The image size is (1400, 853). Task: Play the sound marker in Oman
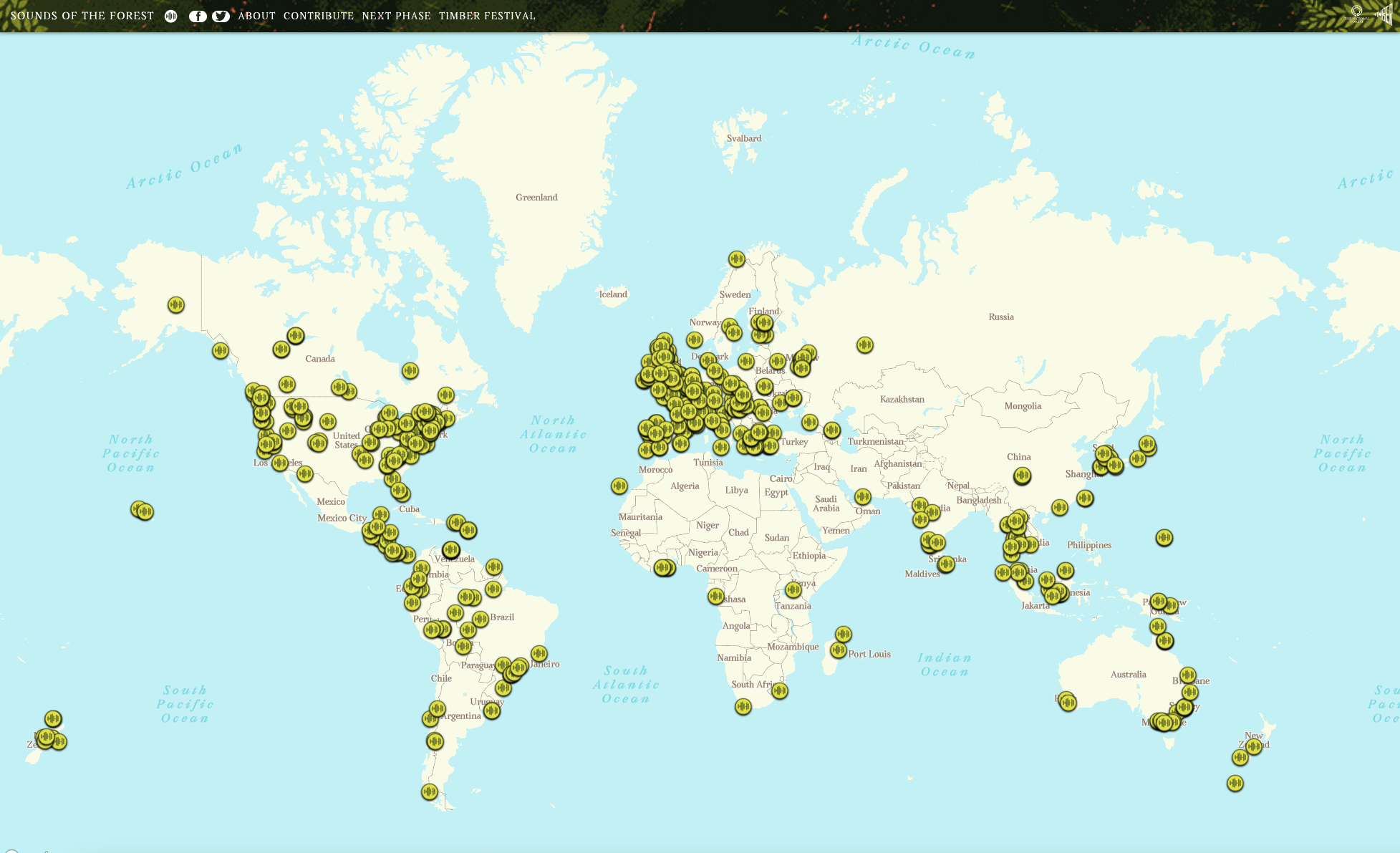pyautogui.click(x=863, y=497)
